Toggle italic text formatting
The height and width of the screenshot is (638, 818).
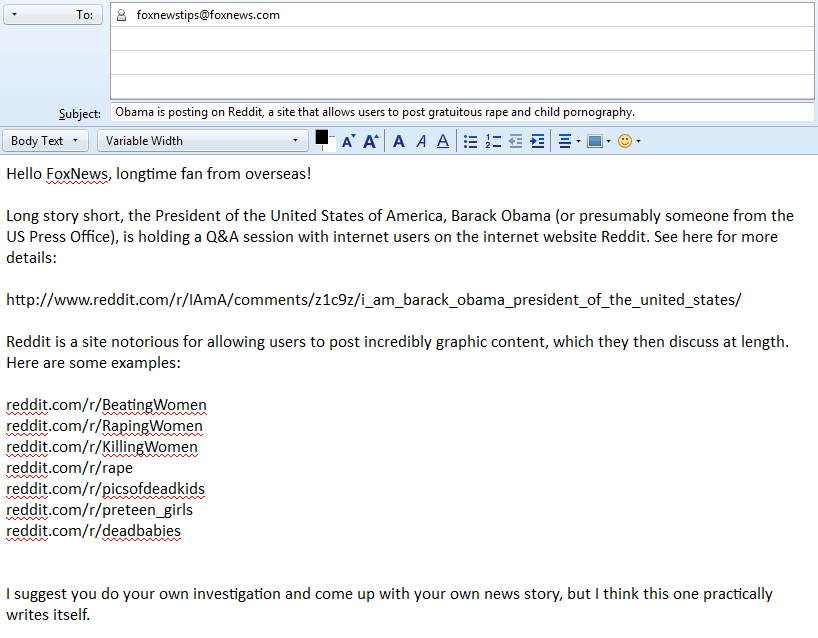click(x=421, y=141)
